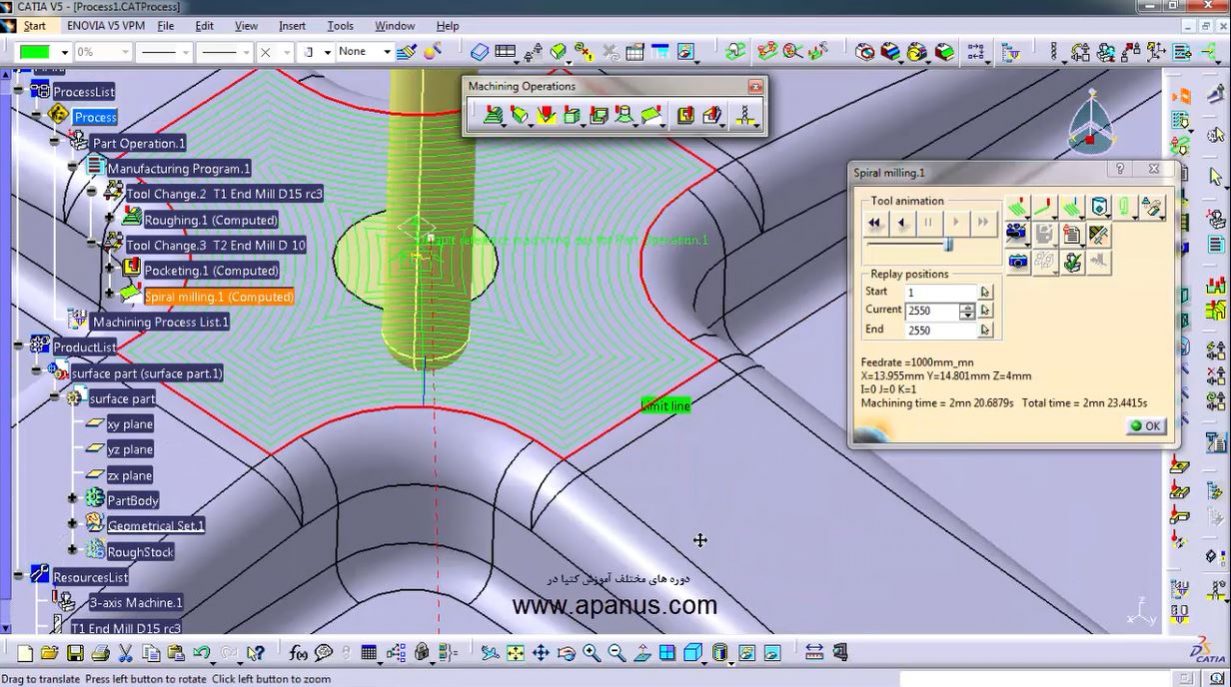Screen dimensions: 1231x687
Task: Open the Tools menu
Action: [x=340, y=26]
